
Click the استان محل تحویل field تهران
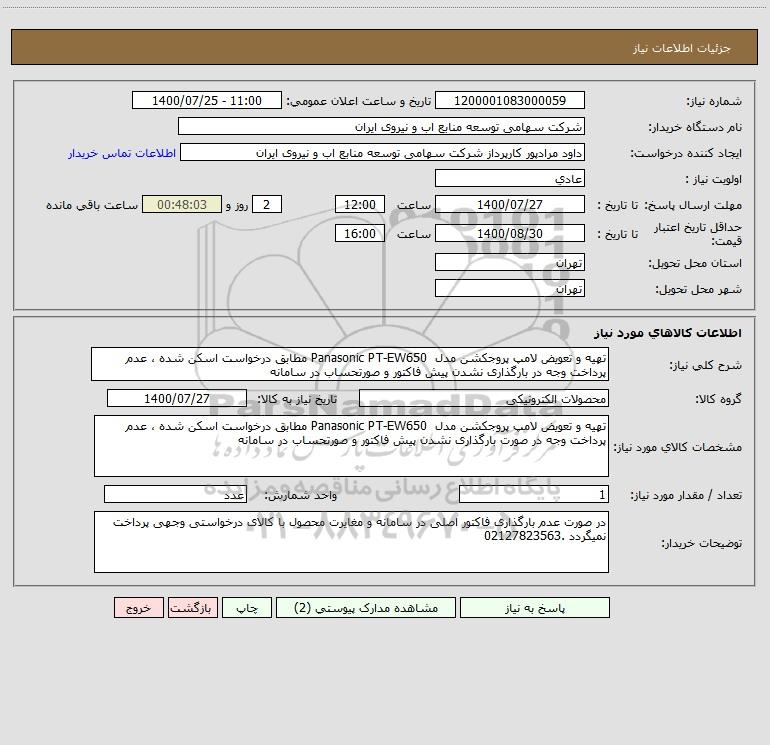510,262
